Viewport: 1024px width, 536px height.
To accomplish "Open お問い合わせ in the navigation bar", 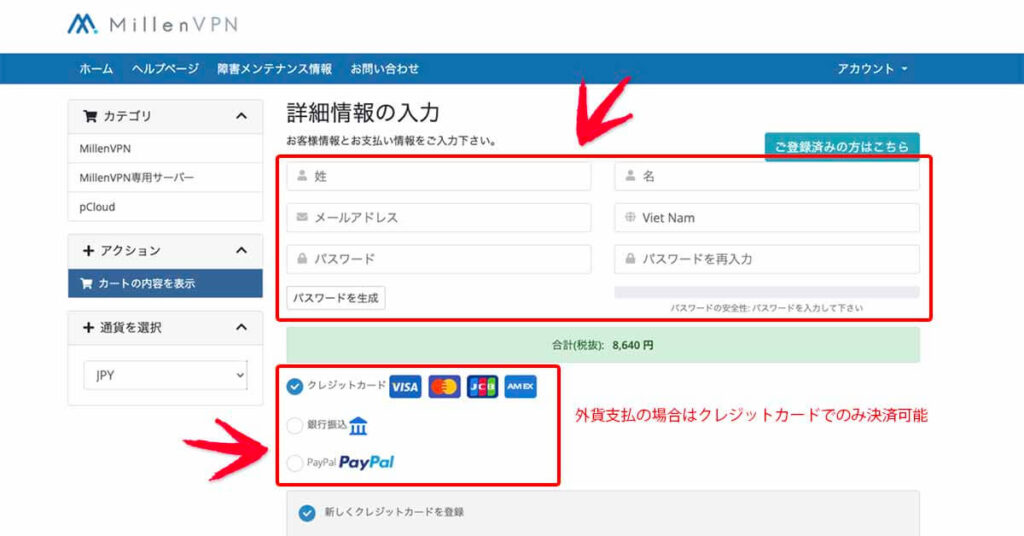I will [385, 69].
